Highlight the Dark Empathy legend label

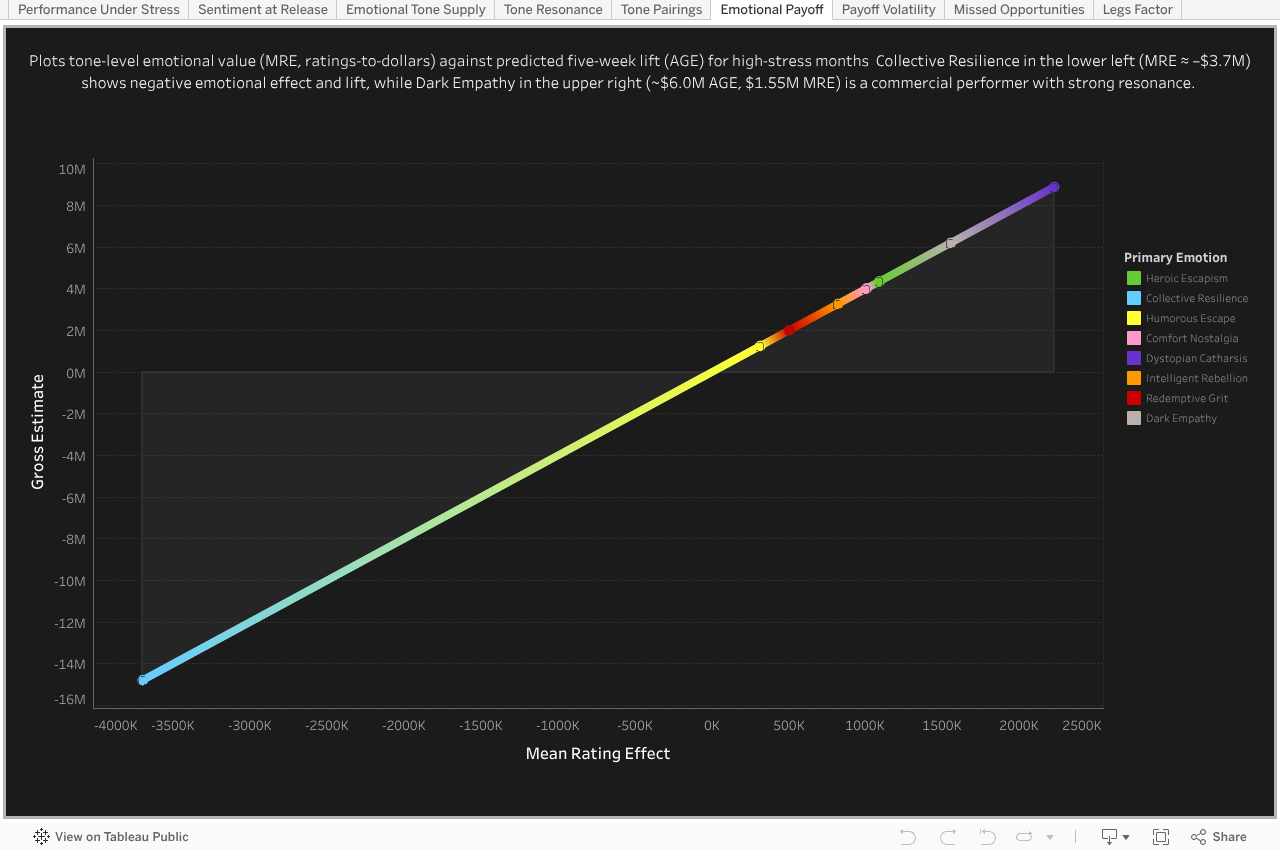click(x=1182, y=418)
